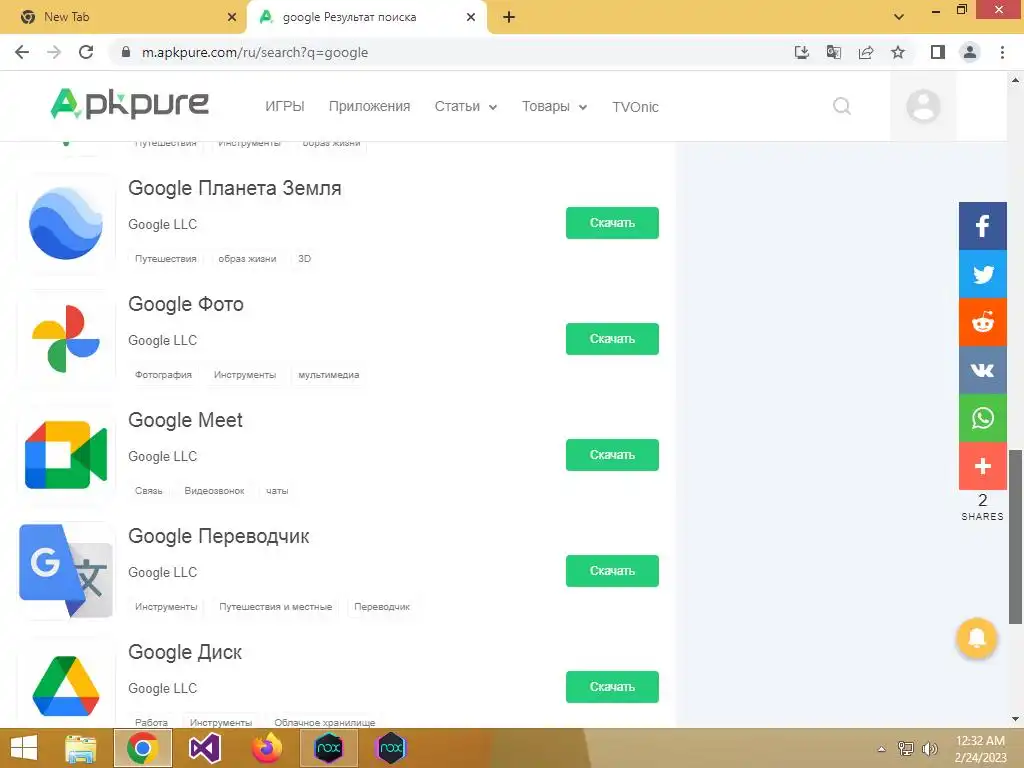Switch to the New Tab browser tab
1024x768 pixels.
(x=123, y=17)
